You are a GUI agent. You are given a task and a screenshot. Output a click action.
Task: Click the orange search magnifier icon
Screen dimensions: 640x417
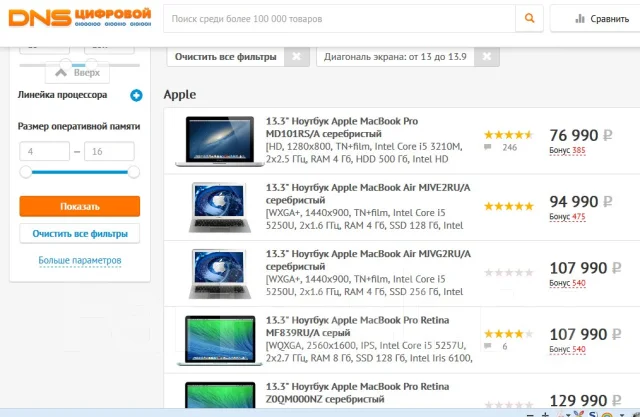[x=529, y=18]
